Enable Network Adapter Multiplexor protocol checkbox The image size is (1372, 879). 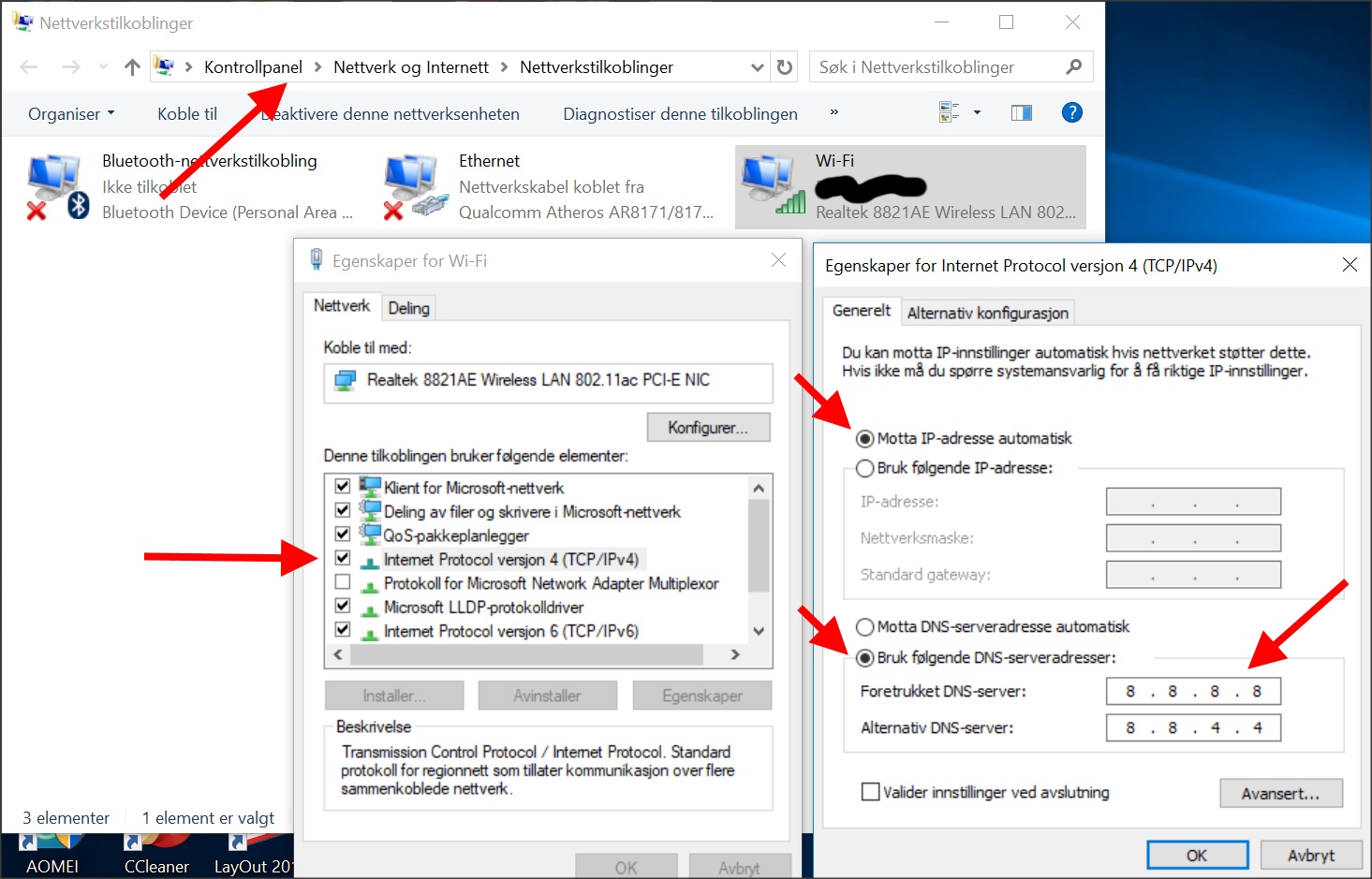(x=343, y=582)
